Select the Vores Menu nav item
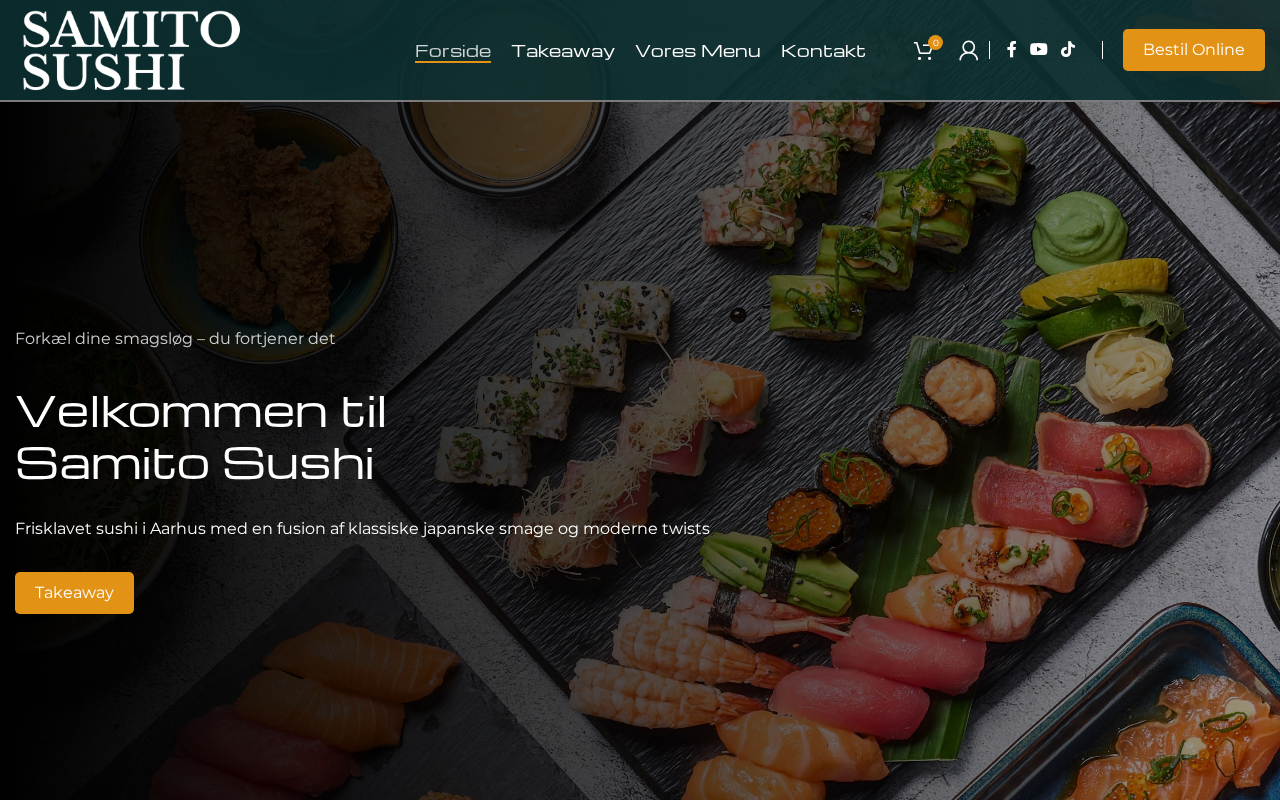 [x=698, y=51]
